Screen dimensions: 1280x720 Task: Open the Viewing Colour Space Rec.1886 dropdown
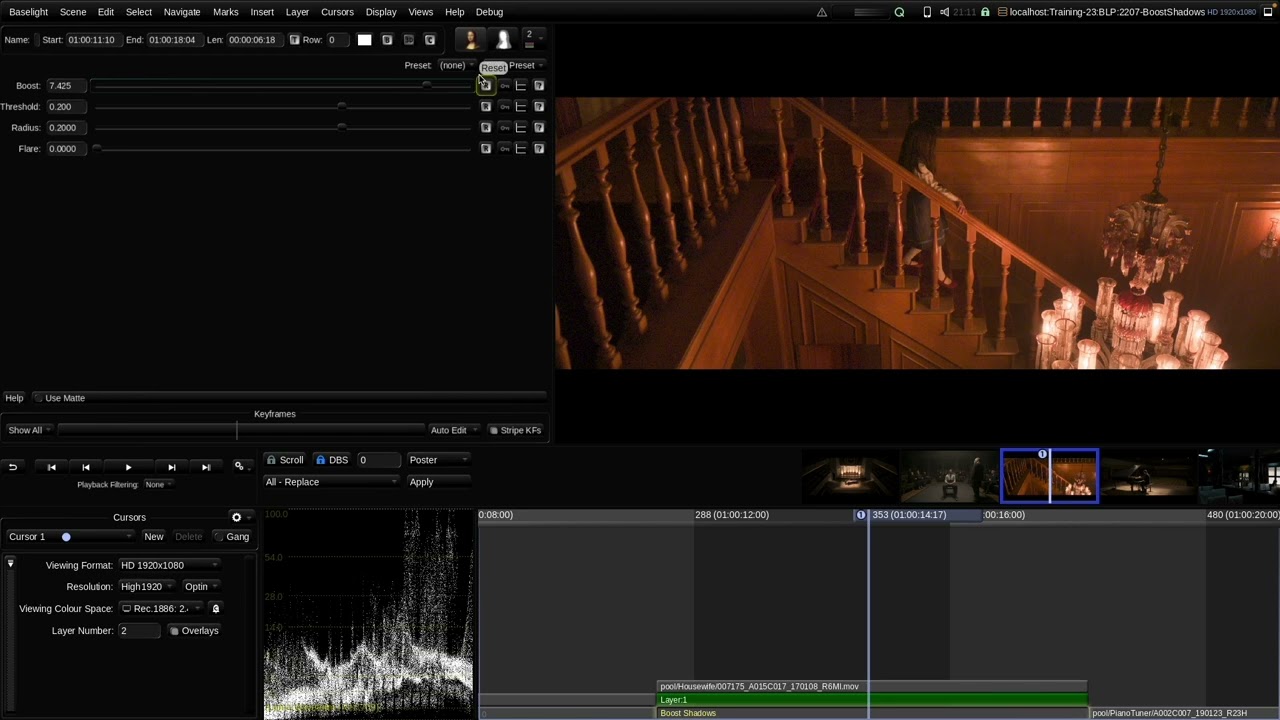click(160, 609)
